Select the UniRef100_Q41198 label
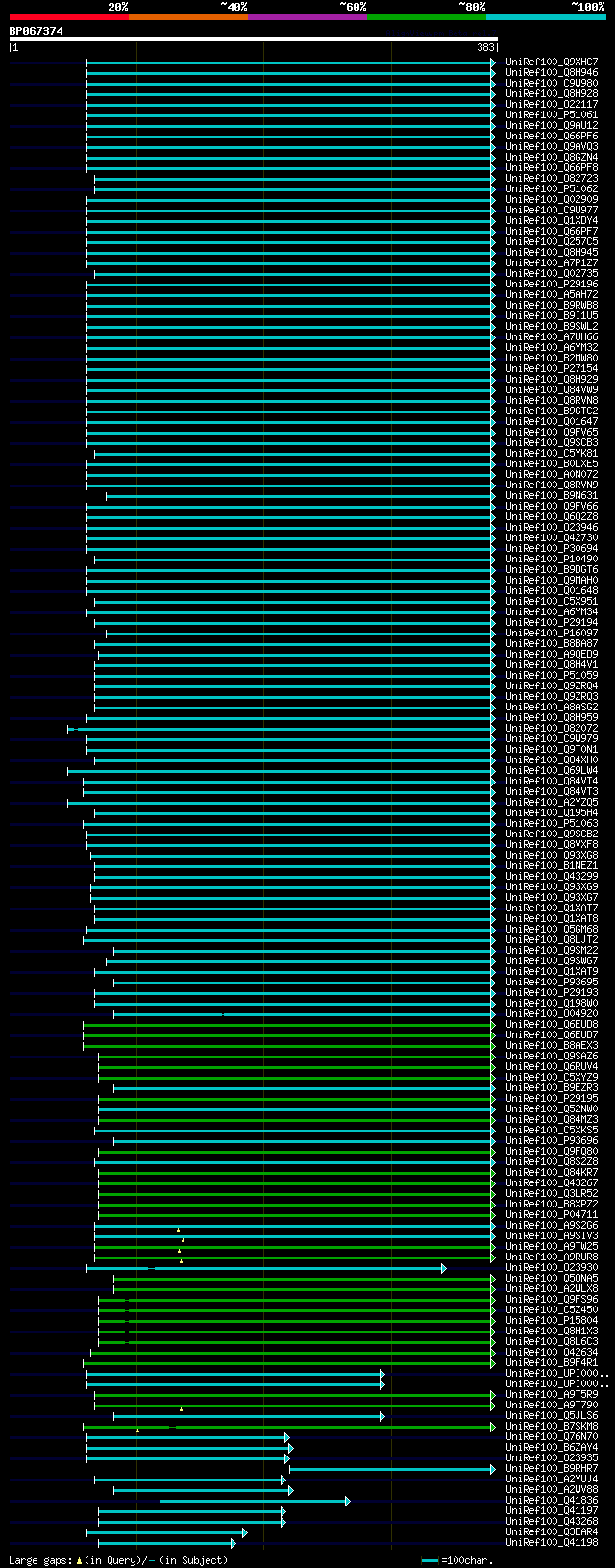This screenshot has width=615, height=1568. point(552,1542)
